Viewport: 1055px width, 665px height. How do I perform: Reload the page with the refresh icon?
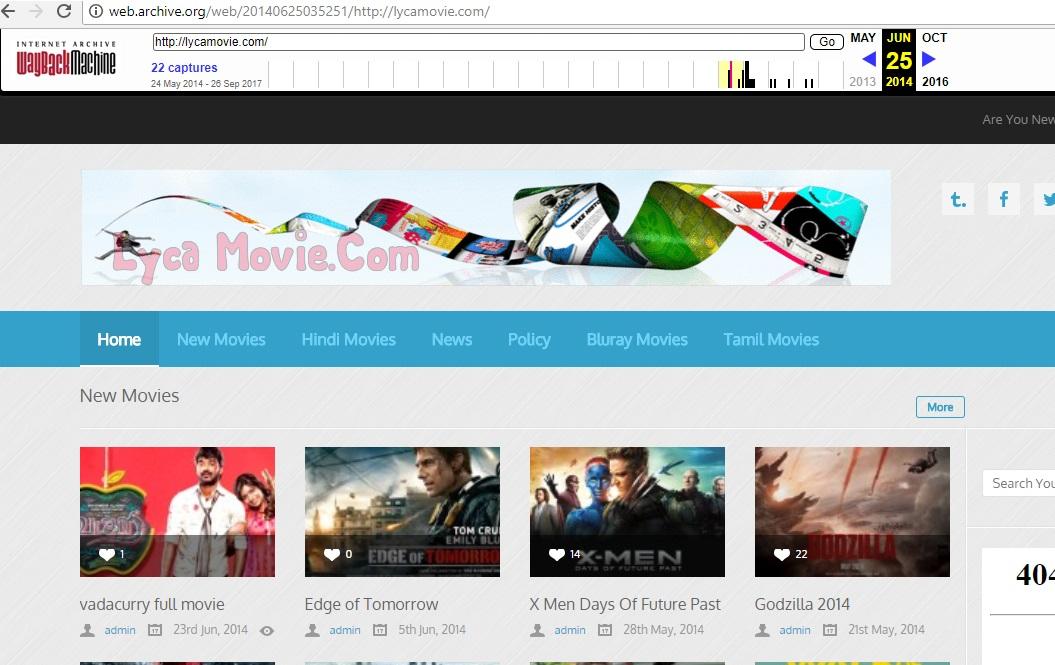(64, 11)
